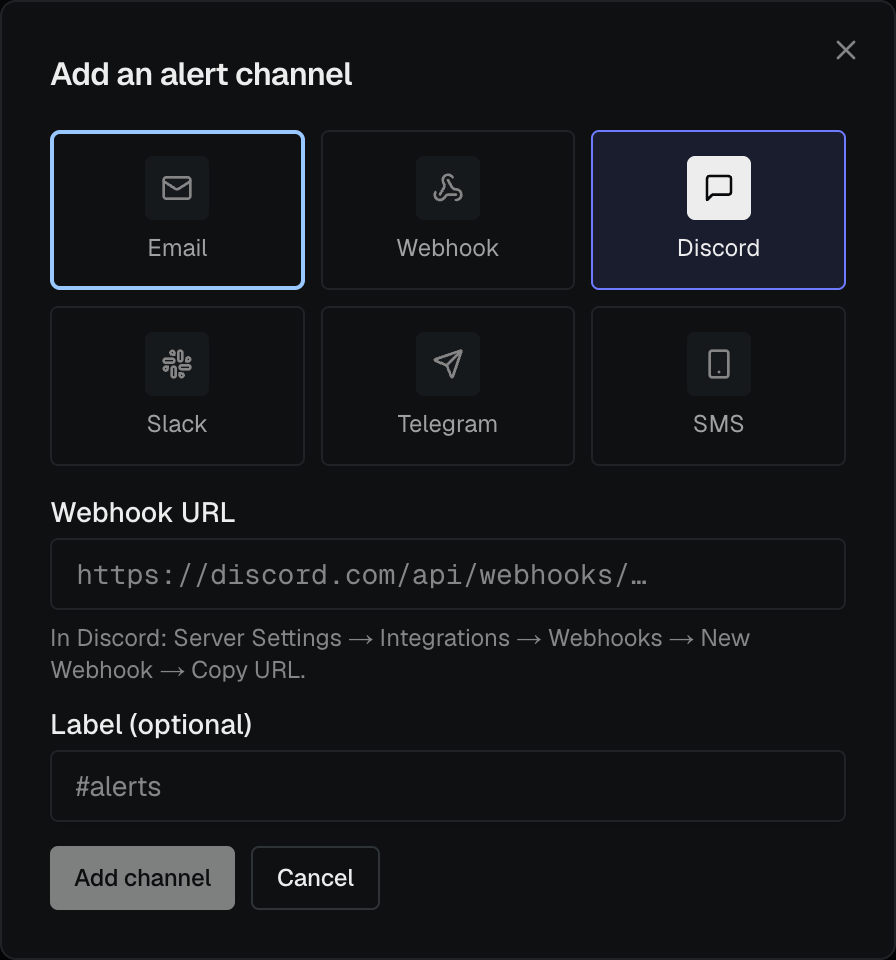Select the Email envelope channel card

pos(177,210)
